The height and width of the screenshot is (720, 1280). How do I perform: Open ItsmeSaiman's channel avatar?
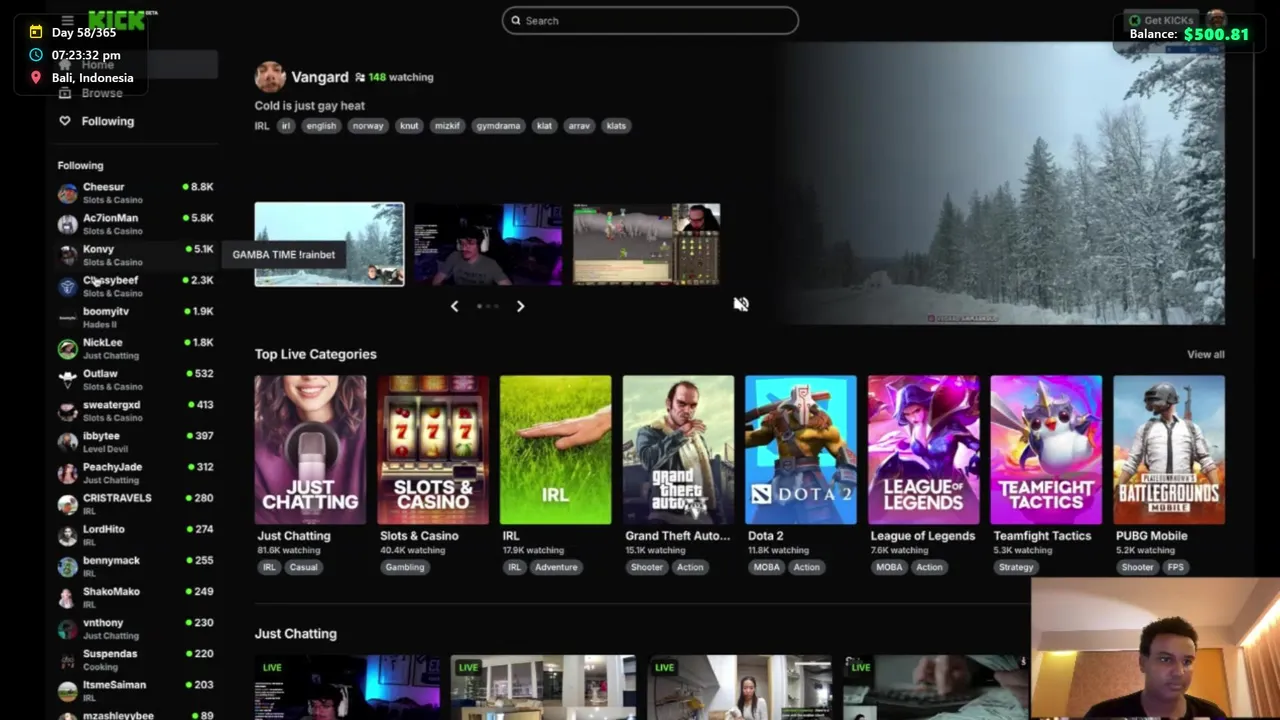(67, 691)
